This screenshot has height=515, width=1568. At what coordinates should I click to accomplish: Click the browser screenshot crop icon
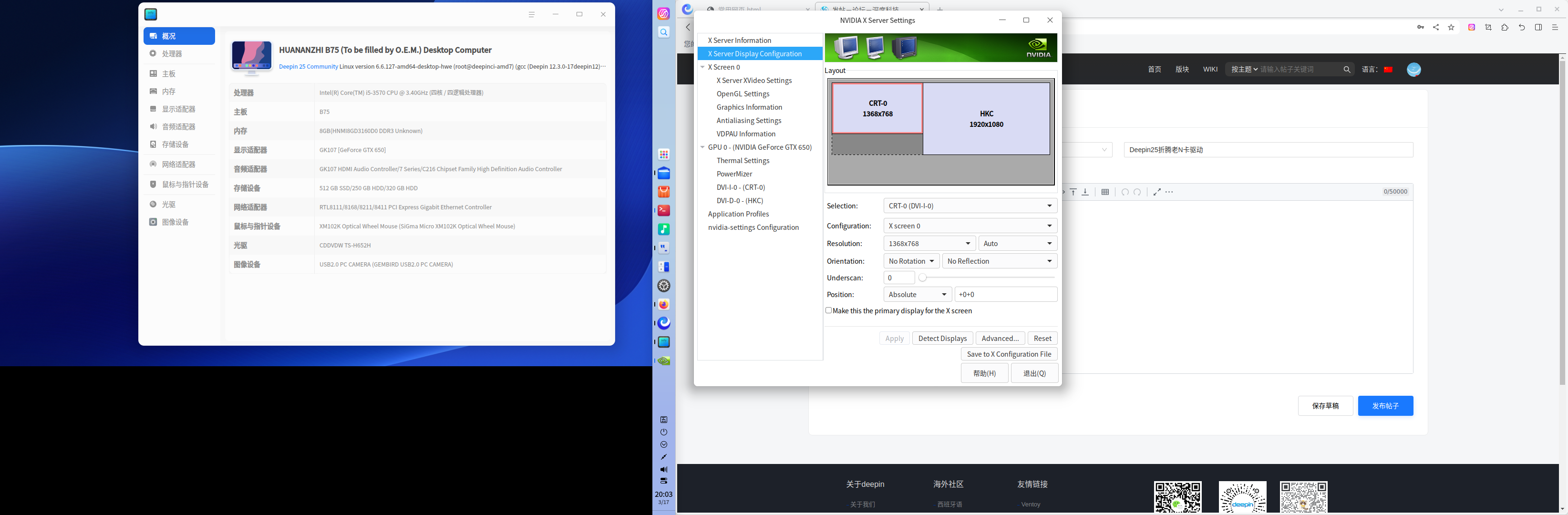click(1488, 27)
